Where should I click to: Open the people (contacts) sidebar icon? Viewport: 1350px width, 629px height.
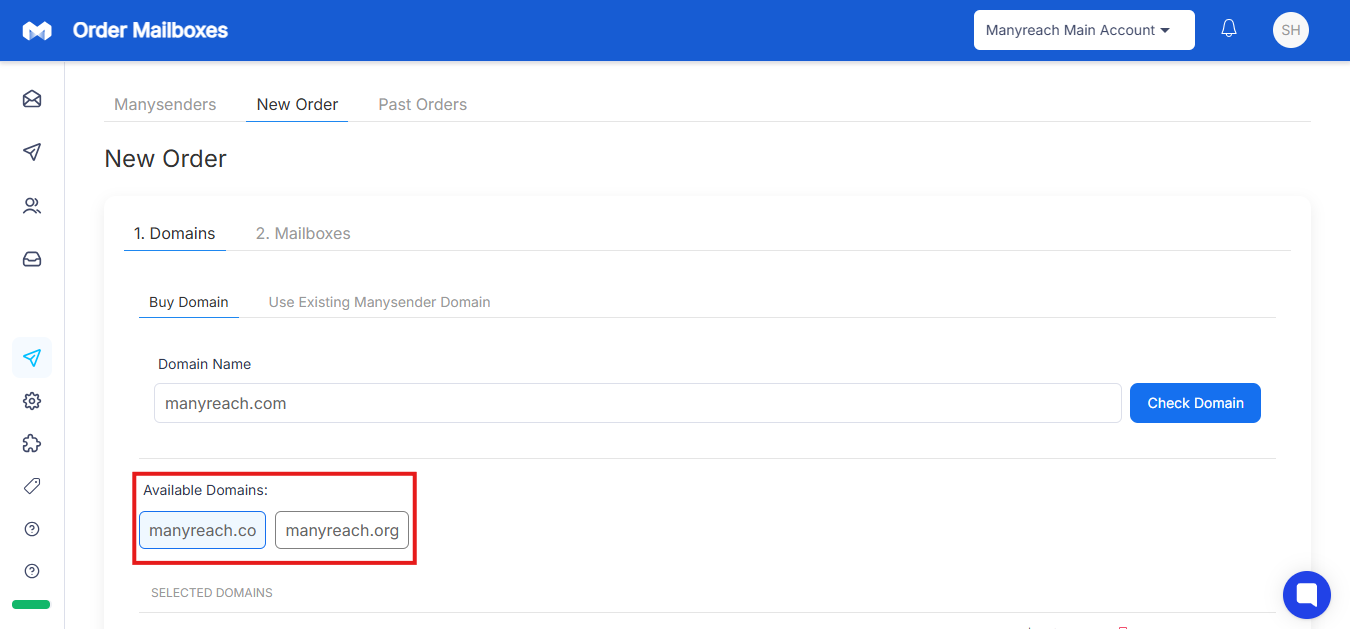(32, 206)
